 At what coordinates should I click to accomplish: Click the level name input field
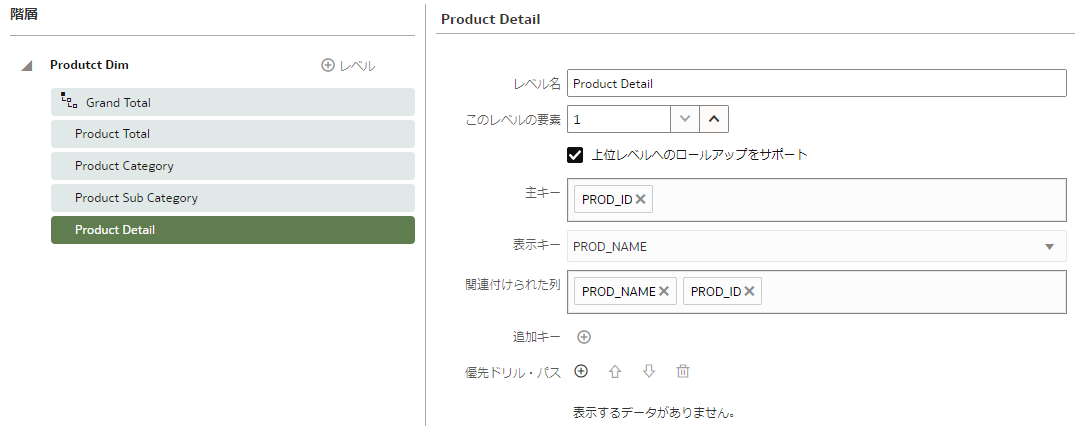(816, 84)
